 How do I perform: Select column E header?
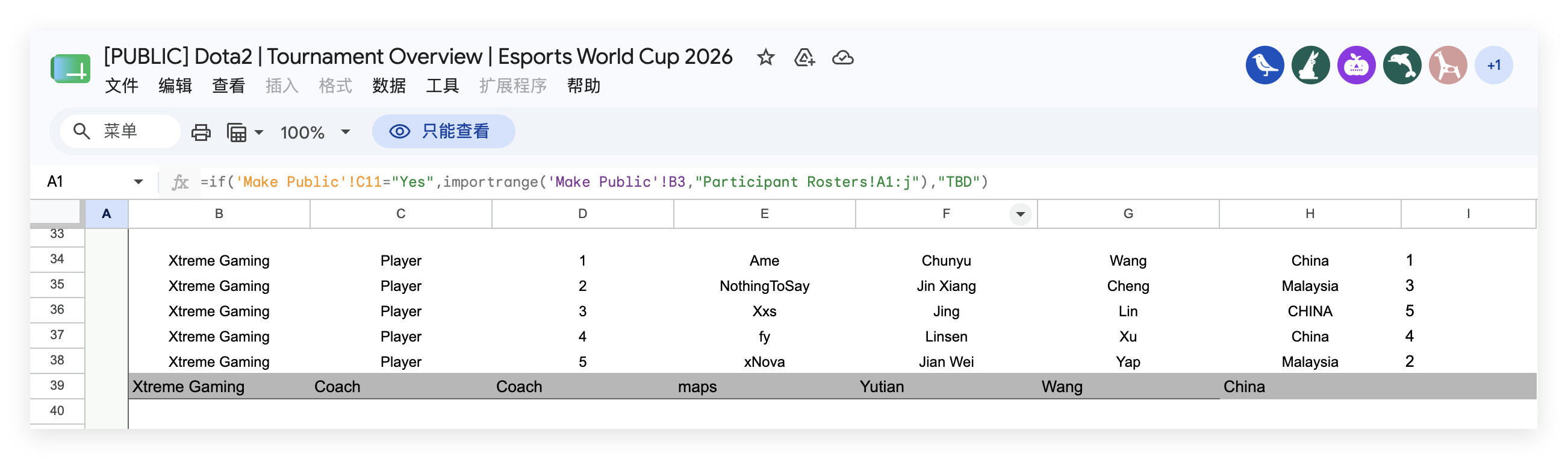coord(765,214)
